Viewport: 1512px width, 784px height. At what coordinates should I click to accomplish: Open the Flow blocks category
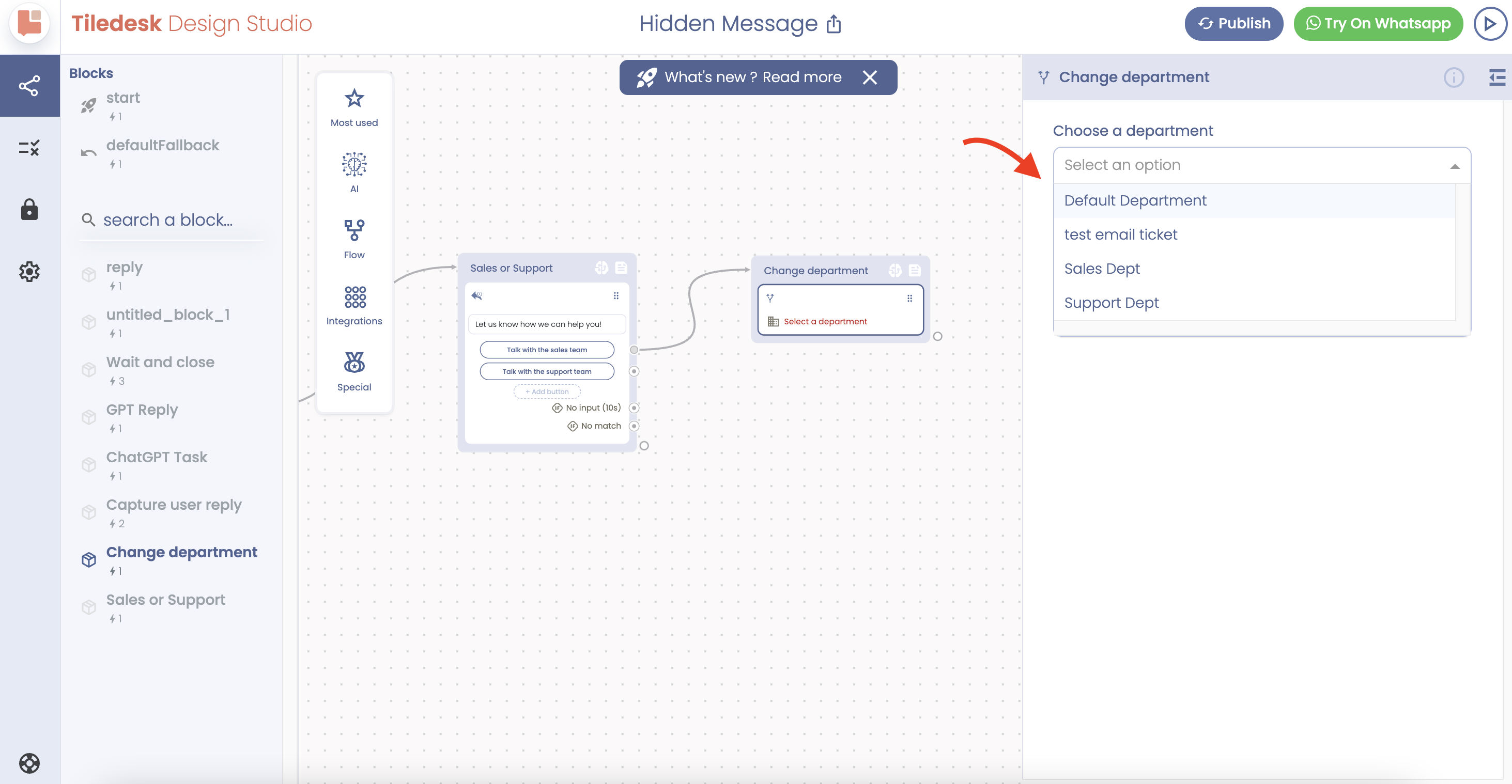[x=354, y=239]
